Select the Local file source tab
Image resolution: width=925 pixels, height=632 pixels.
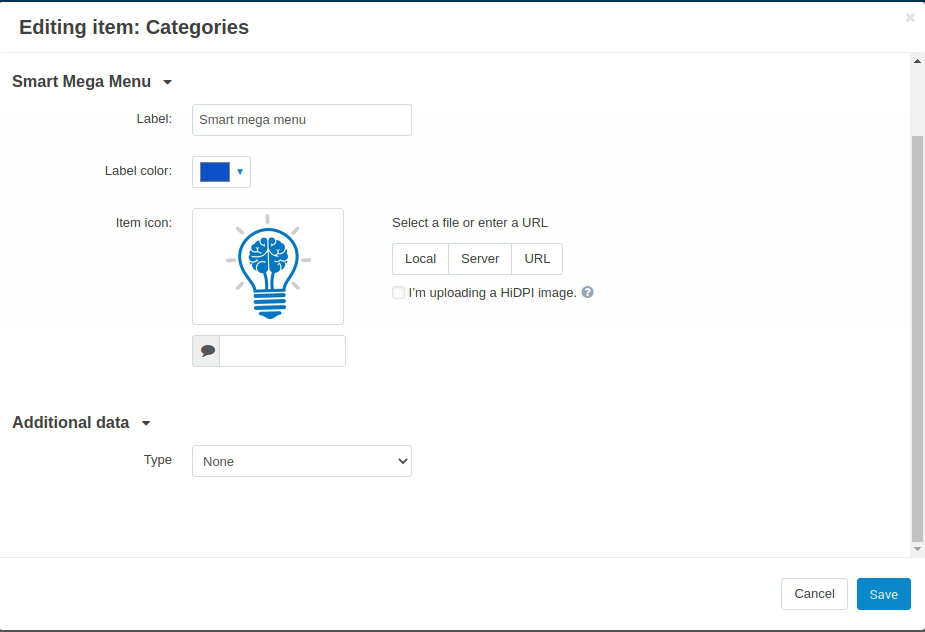pyautogui.click(x=421, y=259)
